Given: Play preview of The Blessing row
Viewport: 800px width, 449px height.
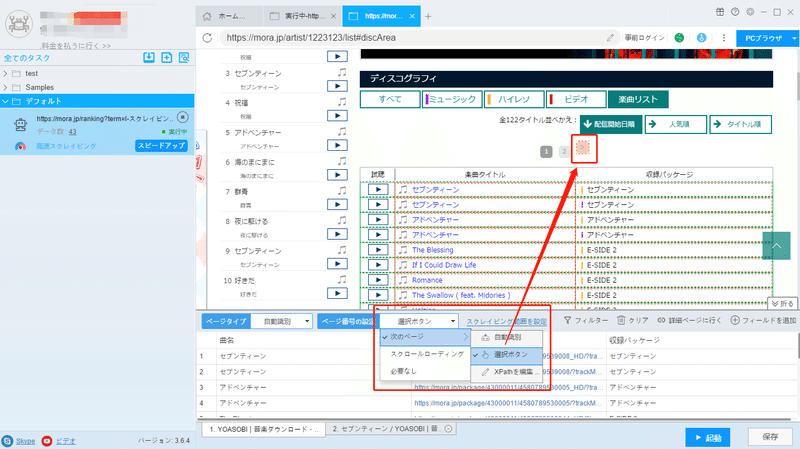Looking at the screenshot, I should [378, 250].
